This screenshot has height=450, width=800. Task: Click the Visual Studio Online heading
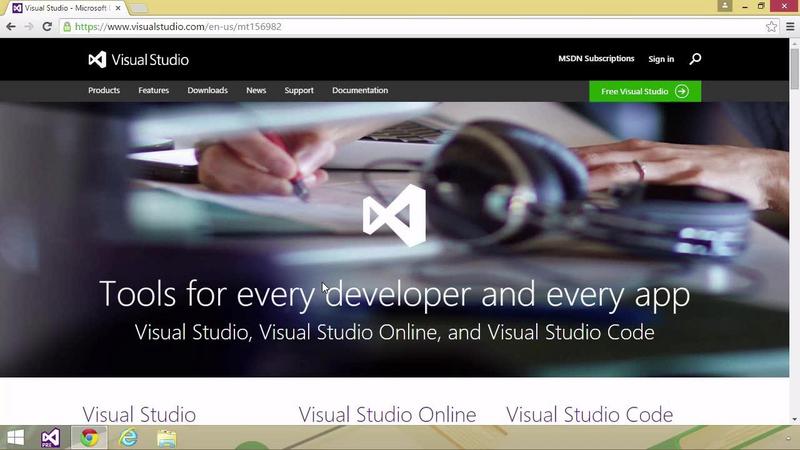pyautogui.click(x=387, y=414)
